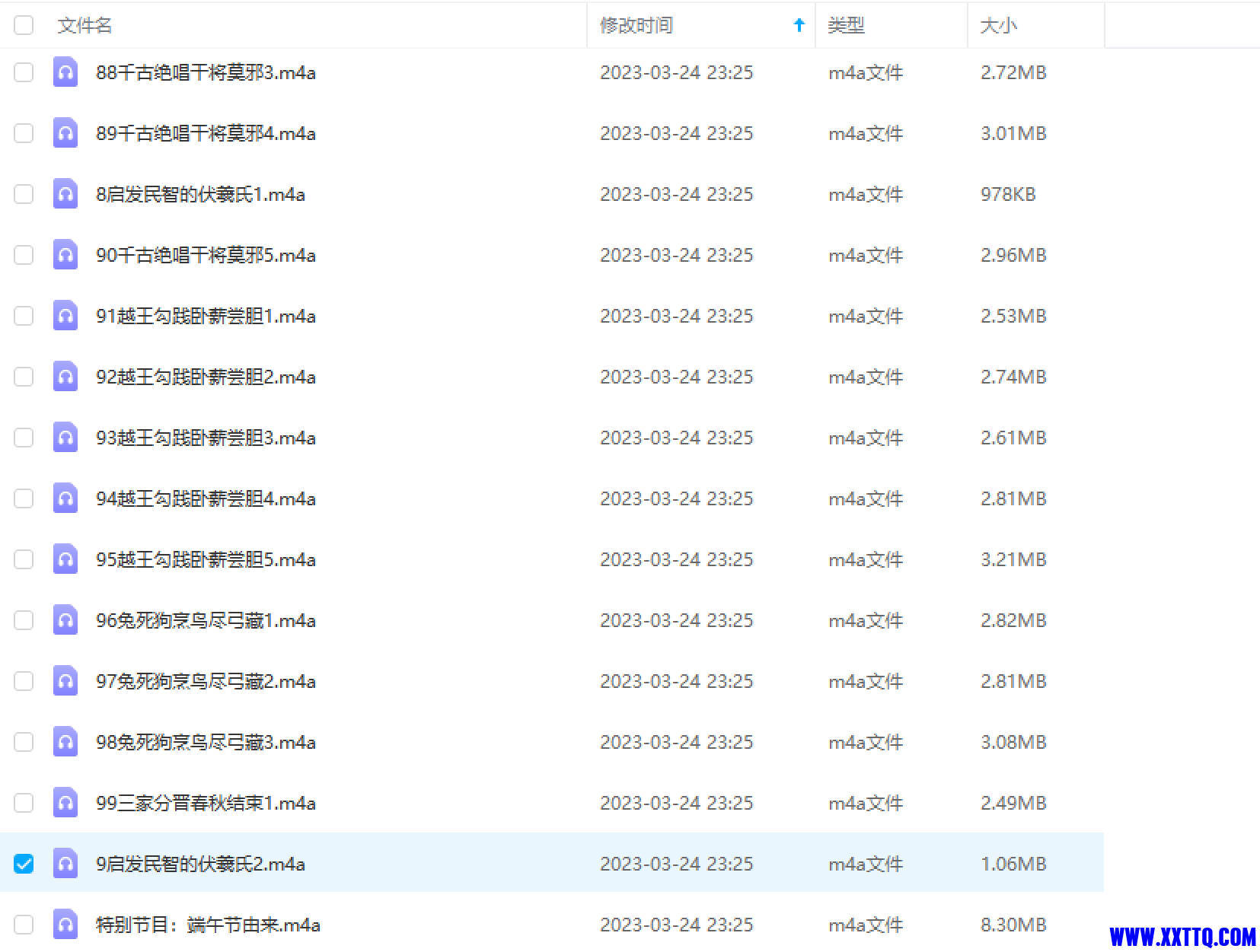Open file 96兔死狗烹鸟尽弓藏1.m4a

[x=206, y=620]
